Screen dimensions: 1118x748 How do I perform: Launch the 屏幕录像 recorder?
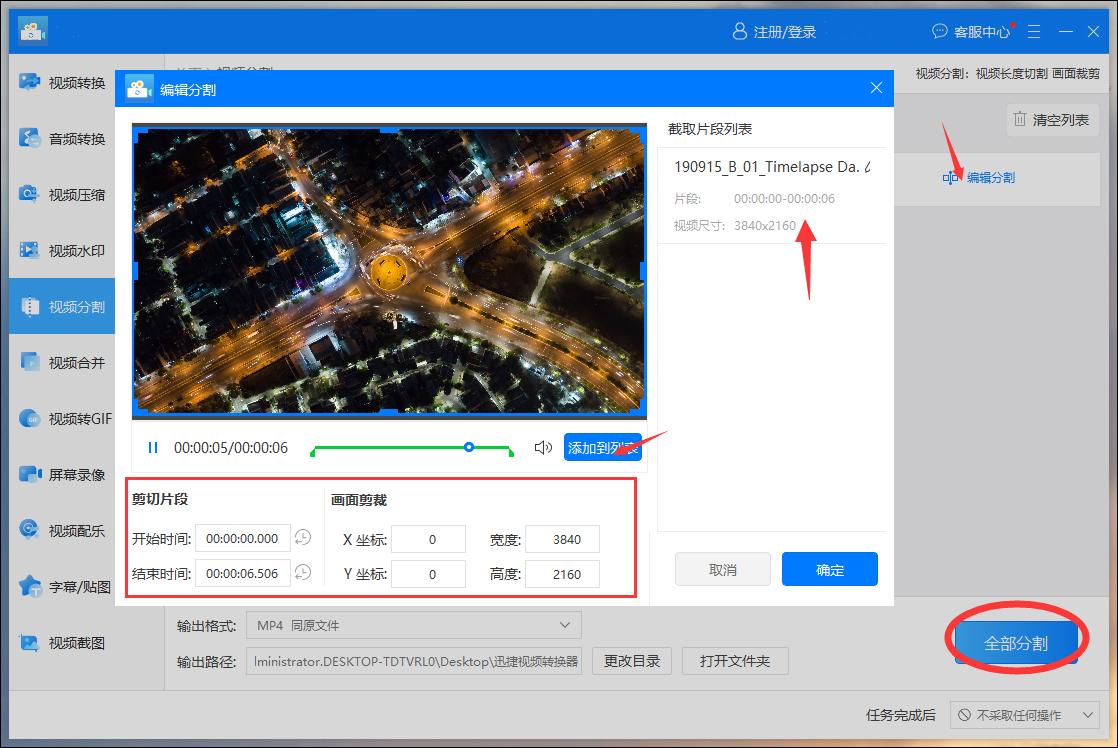pos(62,474)
